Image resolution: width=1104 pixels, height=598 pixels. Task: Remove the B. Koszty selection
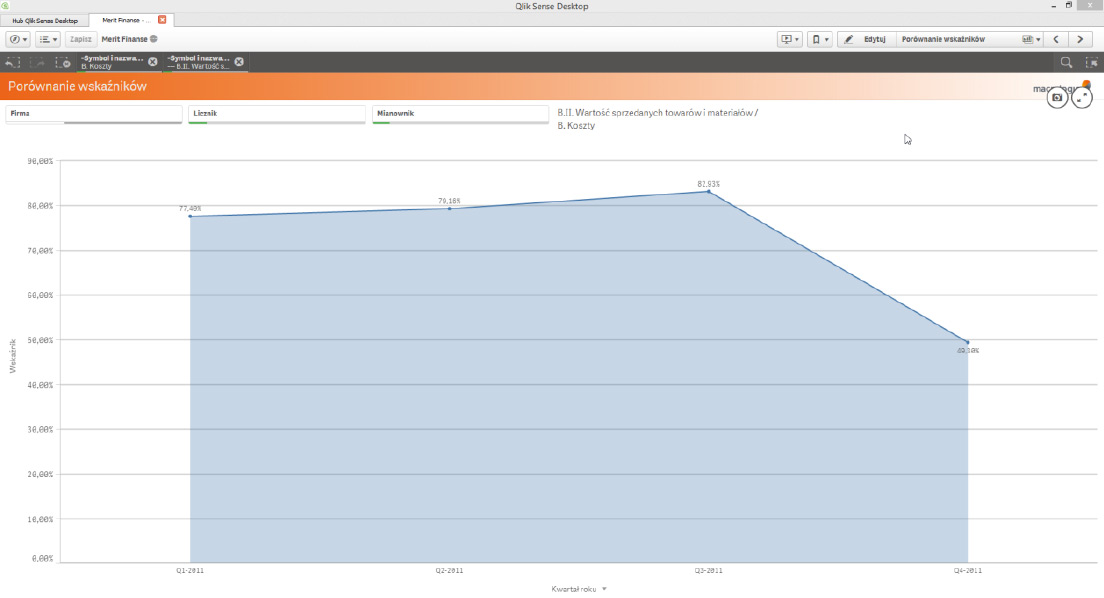(153, 62)
